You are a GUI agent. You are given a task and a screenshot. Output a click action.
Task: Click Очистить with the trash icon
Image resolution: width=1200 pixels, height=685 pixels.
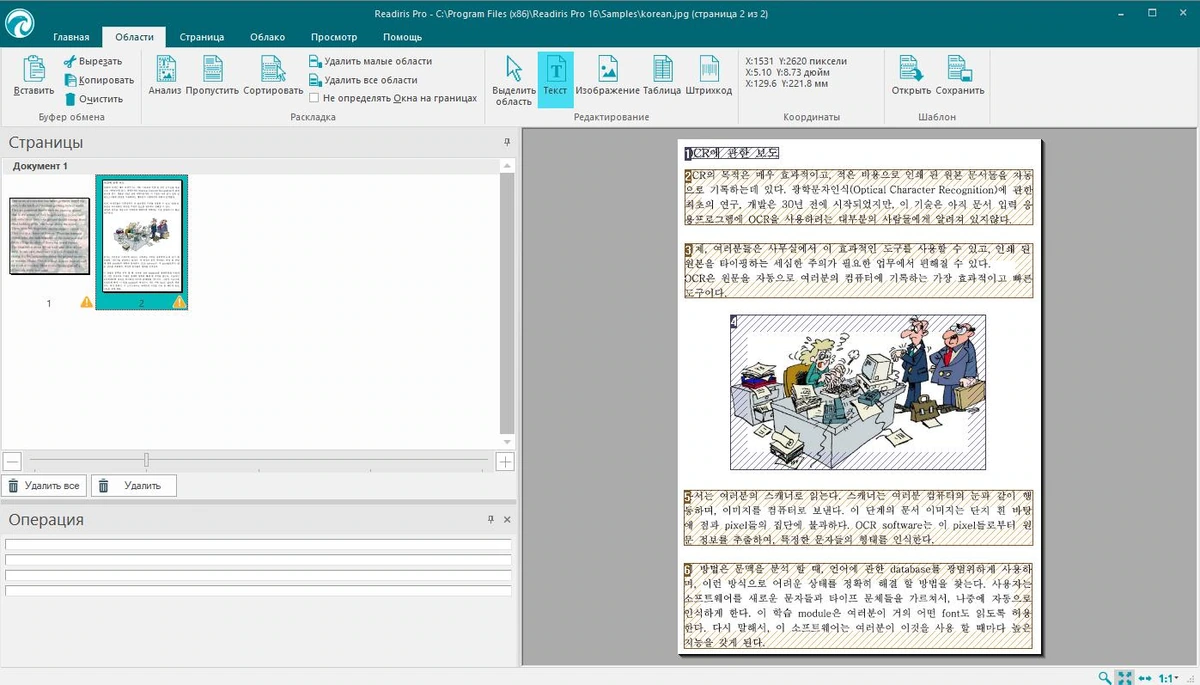coord(93,99)
